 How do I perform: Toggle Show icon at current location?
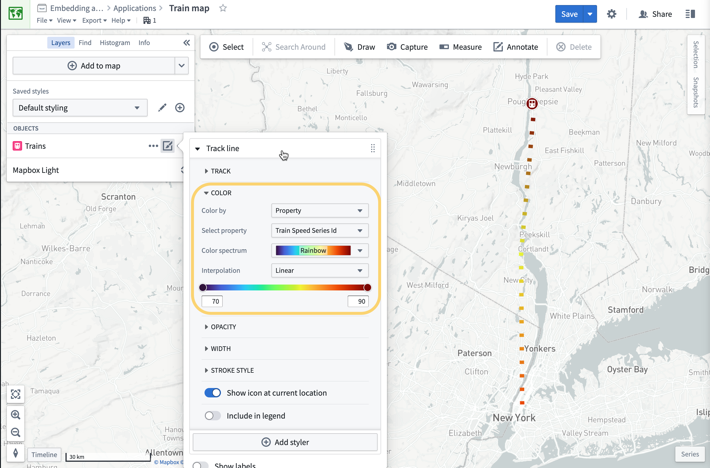[212, 393]
